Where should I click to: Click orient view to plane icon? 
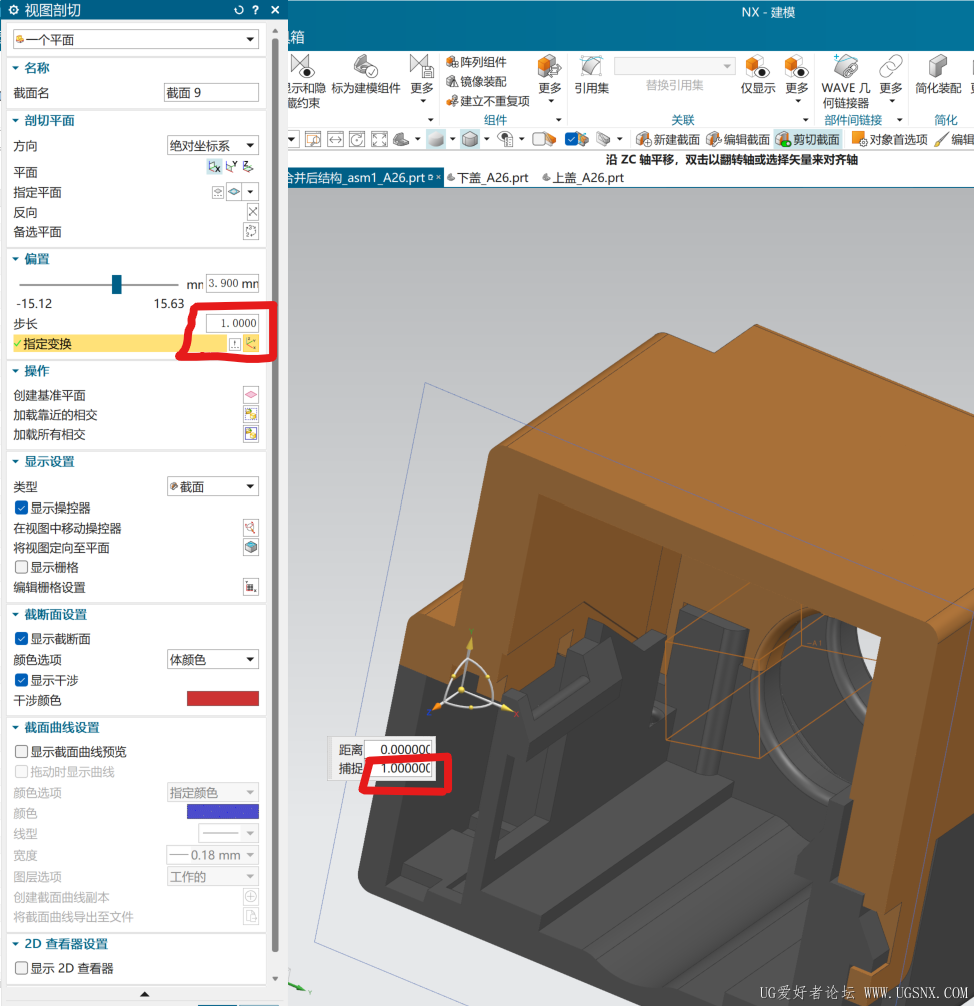click(x=251, y=547)
